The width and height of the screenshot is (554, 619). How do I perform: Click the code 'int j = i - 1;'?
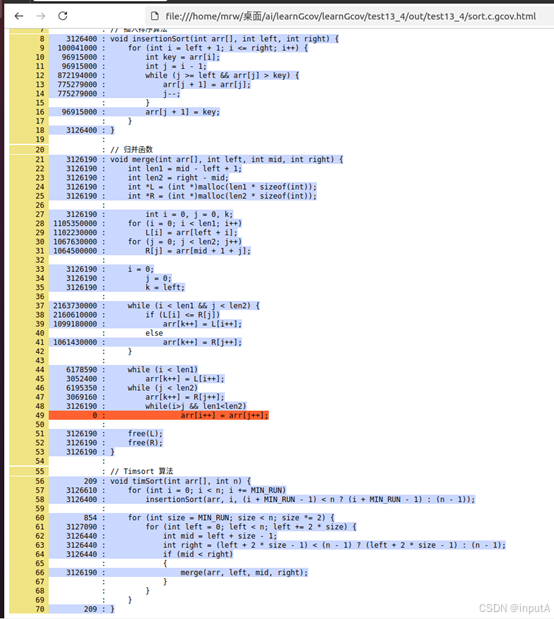[176, 66]
